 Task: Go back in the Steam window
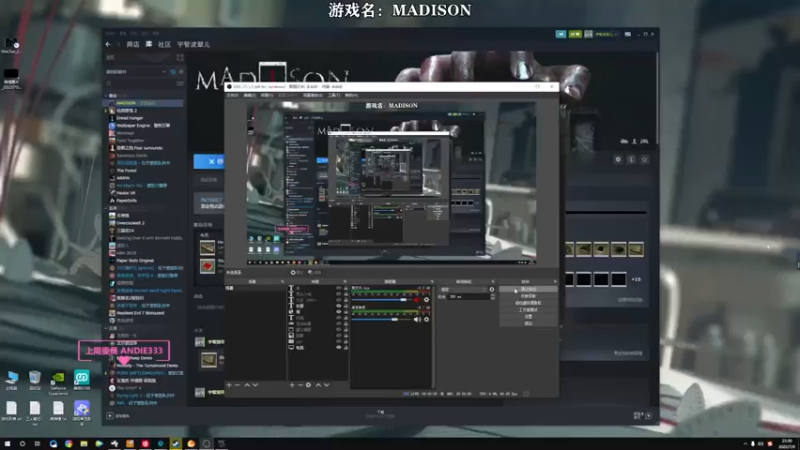point(108,44)
